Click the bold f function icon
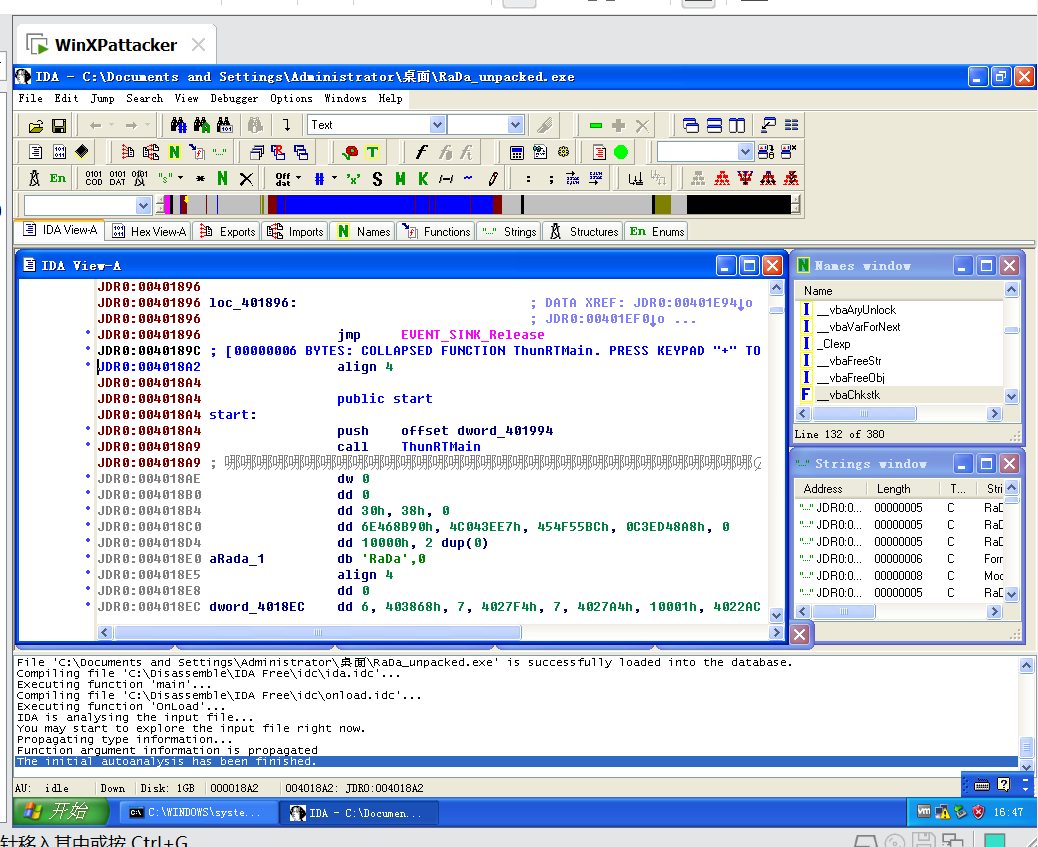 421,152
